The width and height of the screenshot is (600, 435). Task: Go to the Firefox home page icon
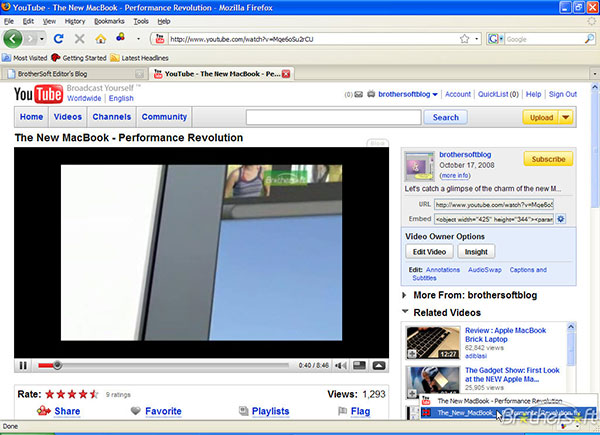tap(101, 39)
